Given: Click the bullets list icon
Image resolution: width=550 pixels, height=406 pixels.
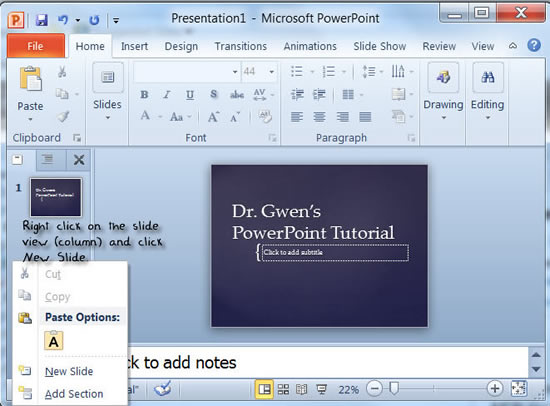Looking at the screenshot, I should [297, 72].
